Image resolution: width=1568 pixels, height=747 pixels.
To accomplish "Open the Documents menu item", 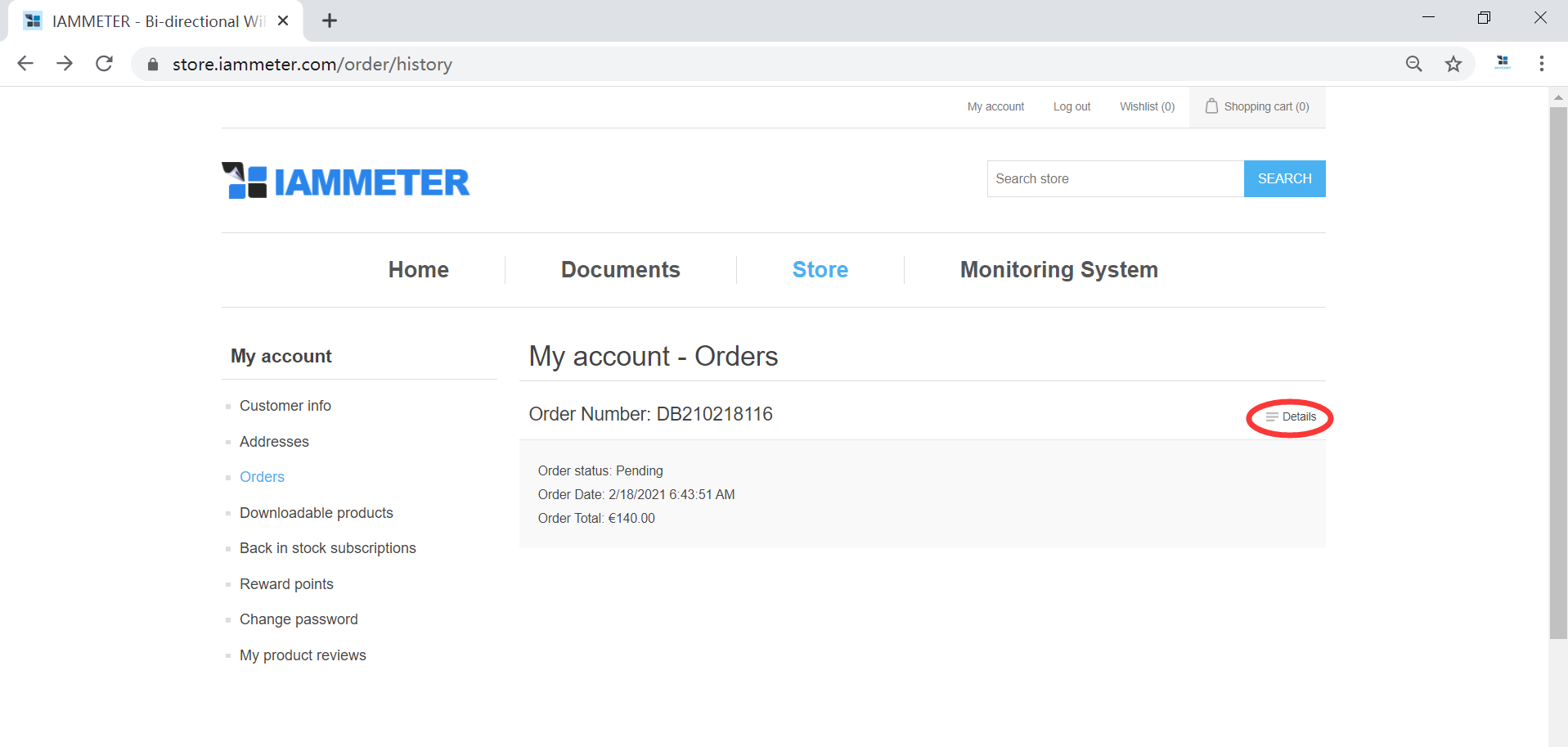I will (620, 270).
